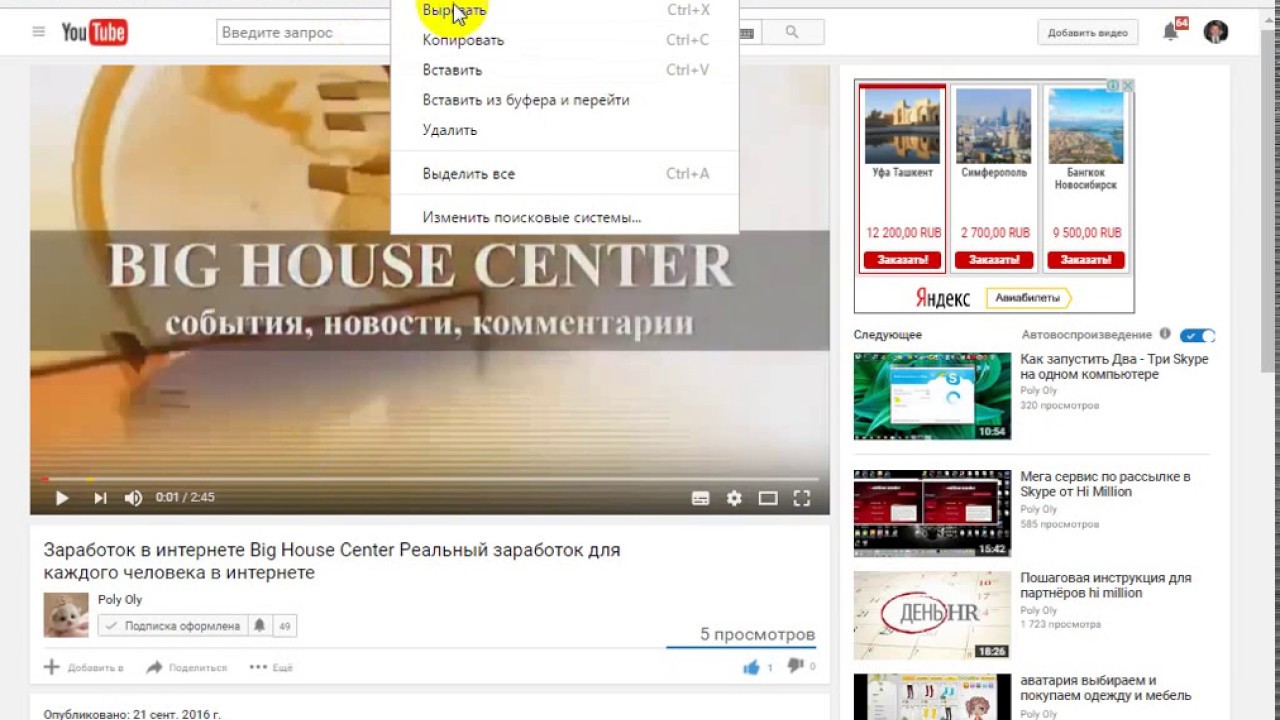
Task: Open the ДЕНЬ HR video thumbnail
Action: [932, 615]
